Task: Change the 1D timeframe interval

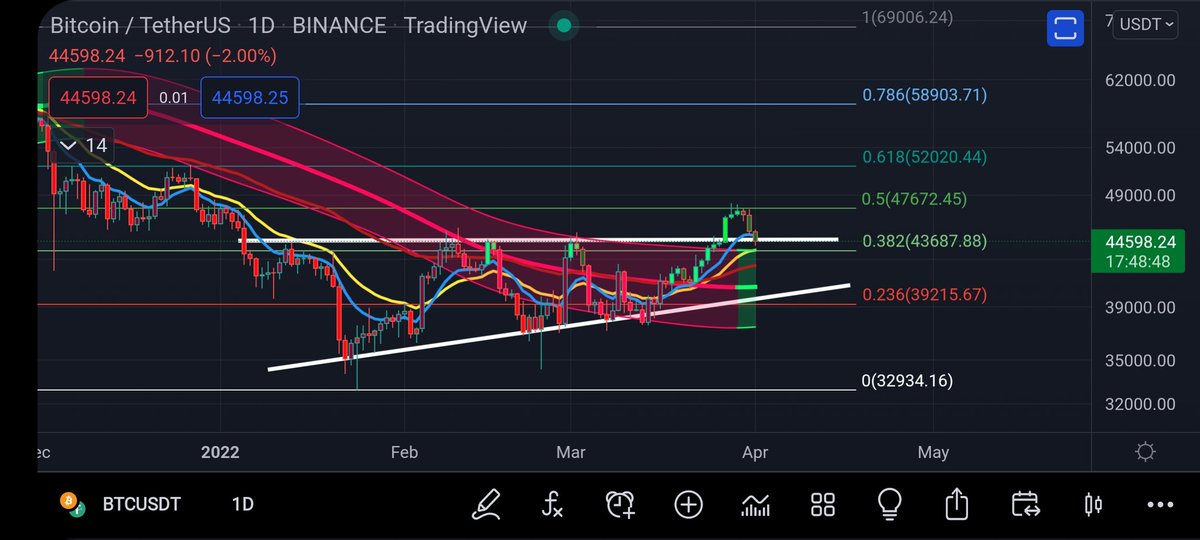Action: point(242,504)
